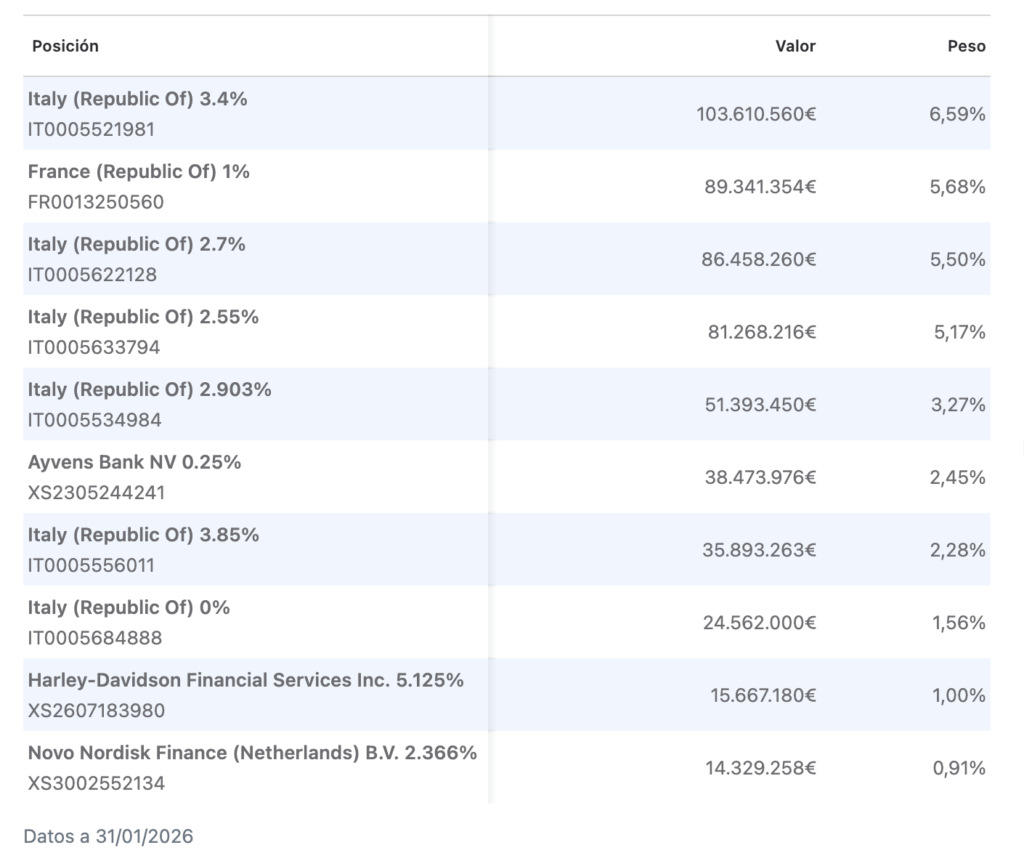The image size is (1024, 853).
Task: Sort by the Valor column header
Action: (795, 46)
